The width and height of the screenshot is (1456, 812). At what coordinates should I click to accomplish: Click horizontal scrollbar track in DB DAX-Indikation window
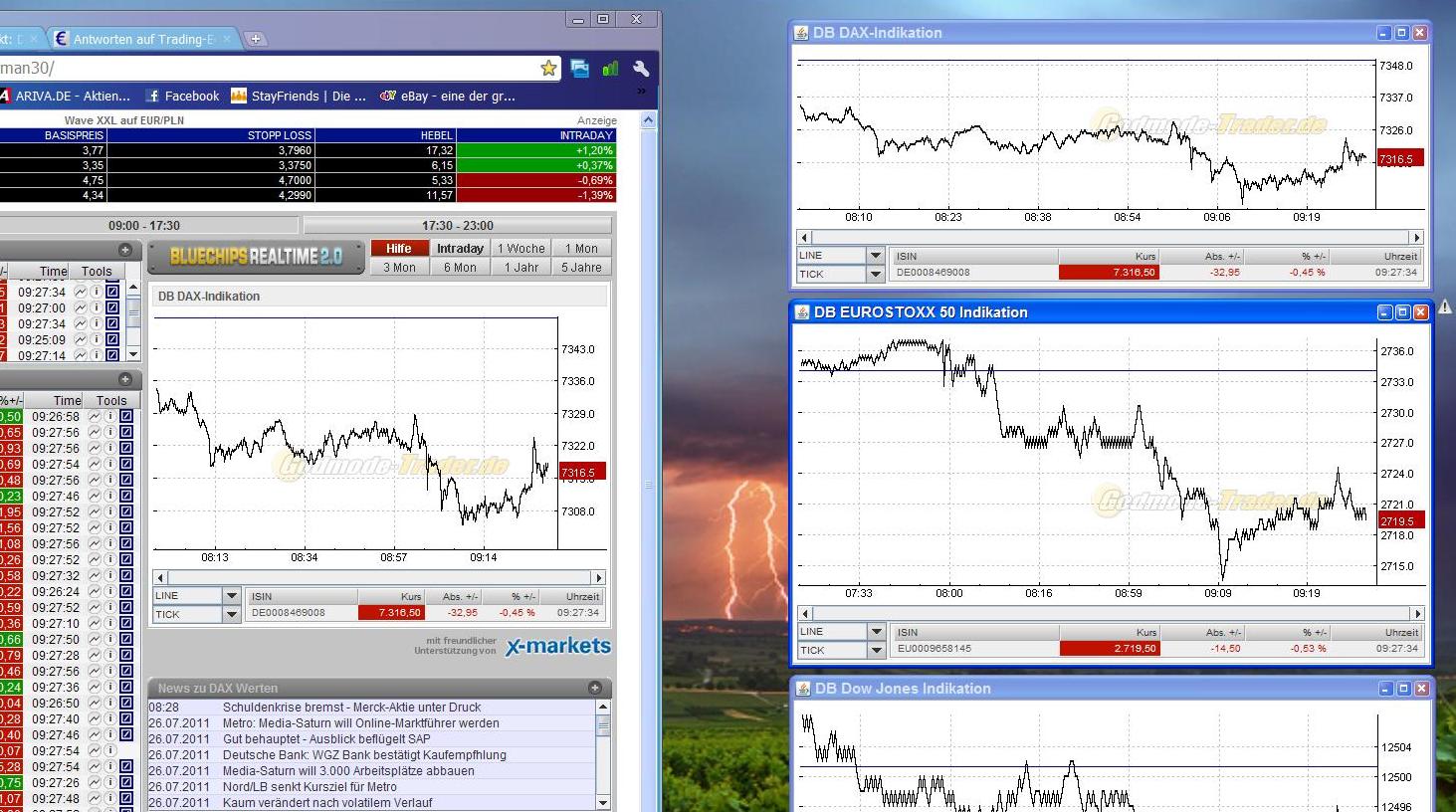(x=1110, y=238)
